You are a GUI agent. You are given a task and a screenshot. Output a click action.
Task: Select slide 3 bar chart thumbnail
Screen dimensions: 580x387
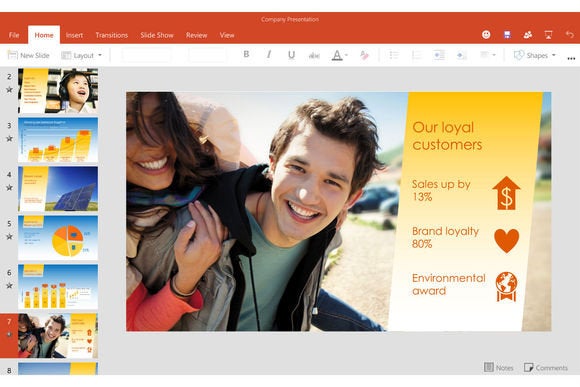click(58, 140)
